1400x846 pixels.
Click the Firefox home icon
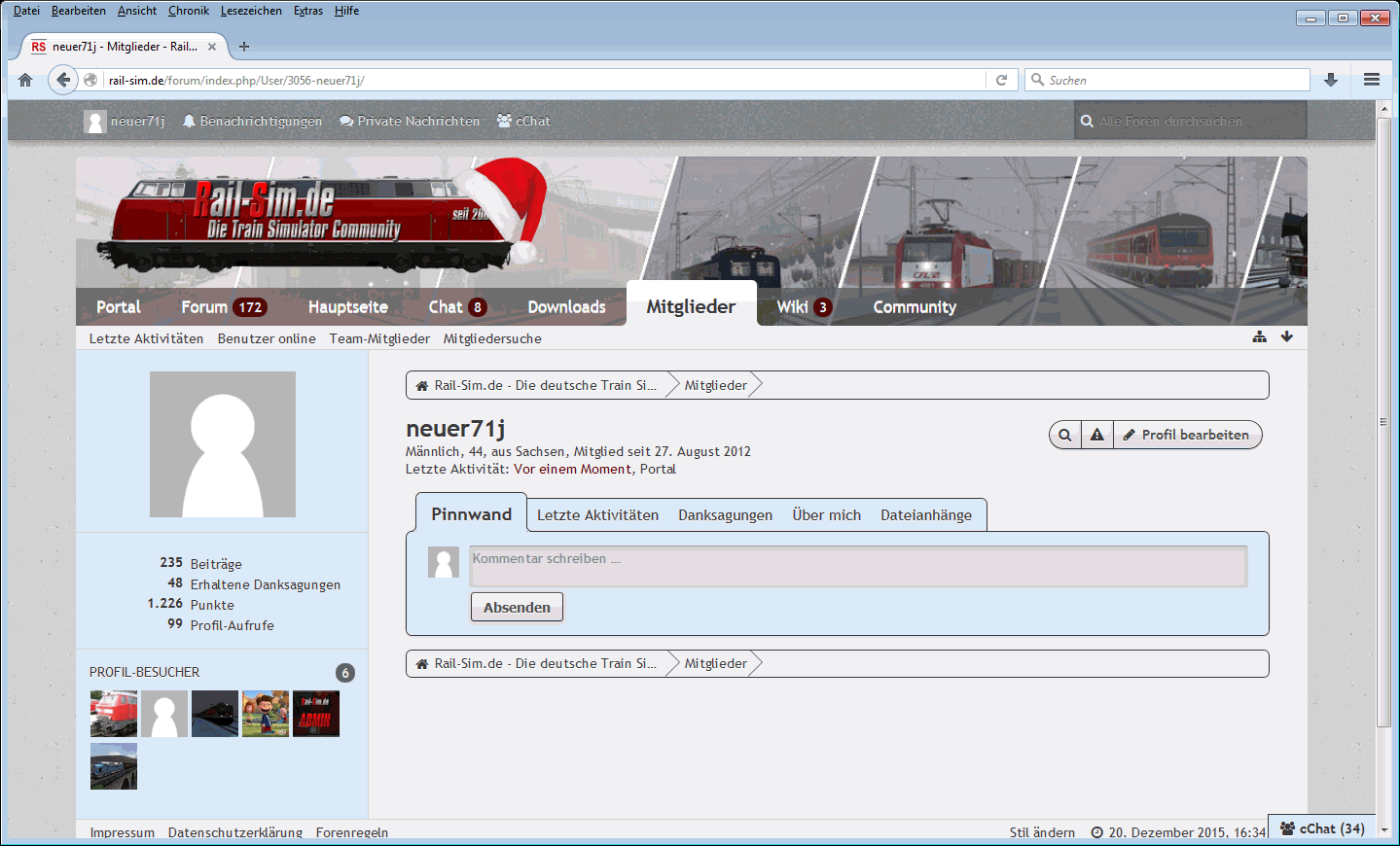point(25,80)
